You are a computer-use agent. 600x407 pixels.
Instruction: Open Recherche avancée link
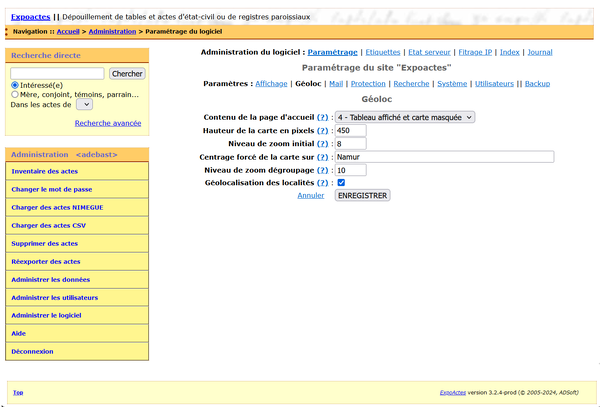108,123
